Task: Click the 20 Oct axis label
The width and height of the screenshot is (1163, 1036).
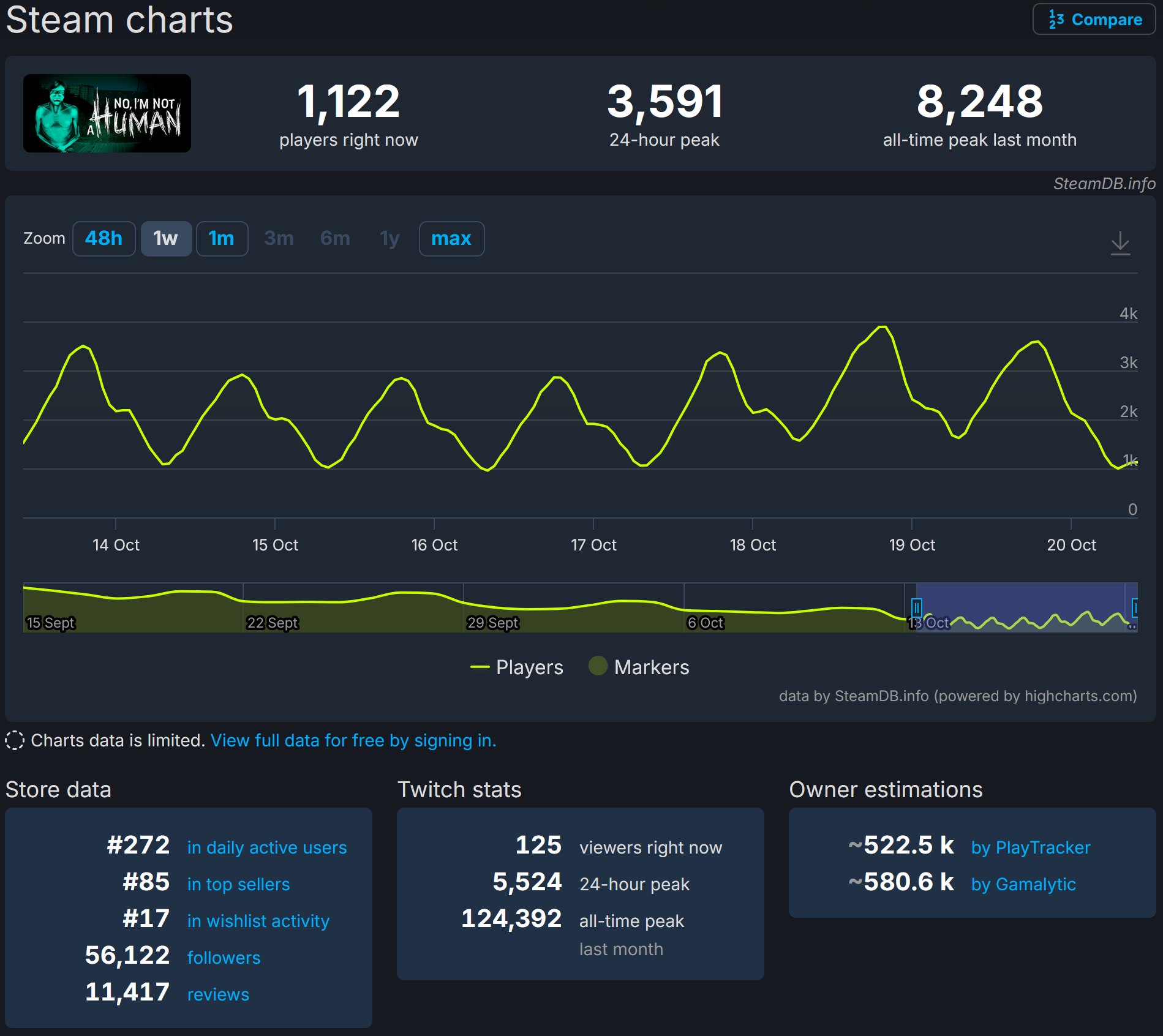Action: tap(1071, 545)
